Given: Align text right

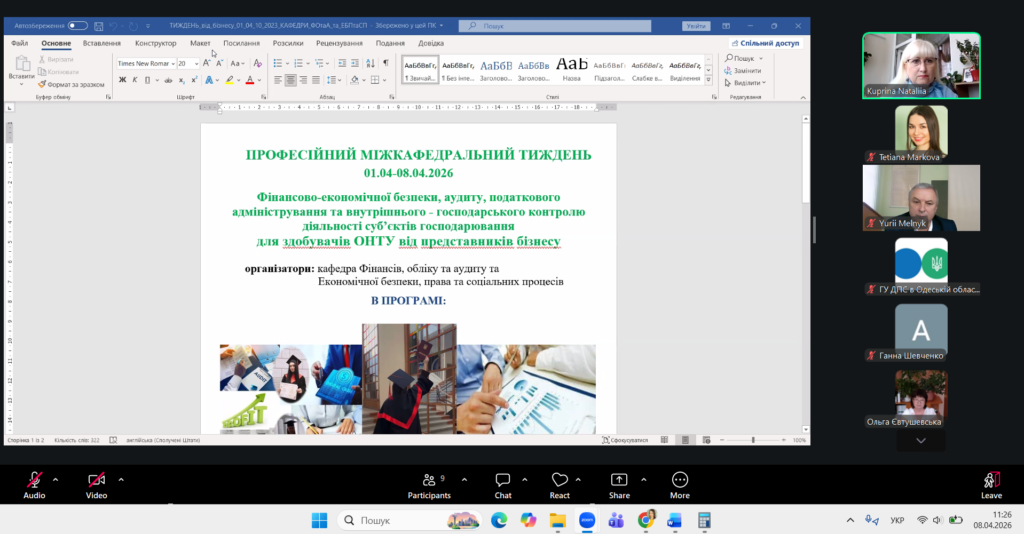Looking at the screenshot, I should [x=303, y=80].
